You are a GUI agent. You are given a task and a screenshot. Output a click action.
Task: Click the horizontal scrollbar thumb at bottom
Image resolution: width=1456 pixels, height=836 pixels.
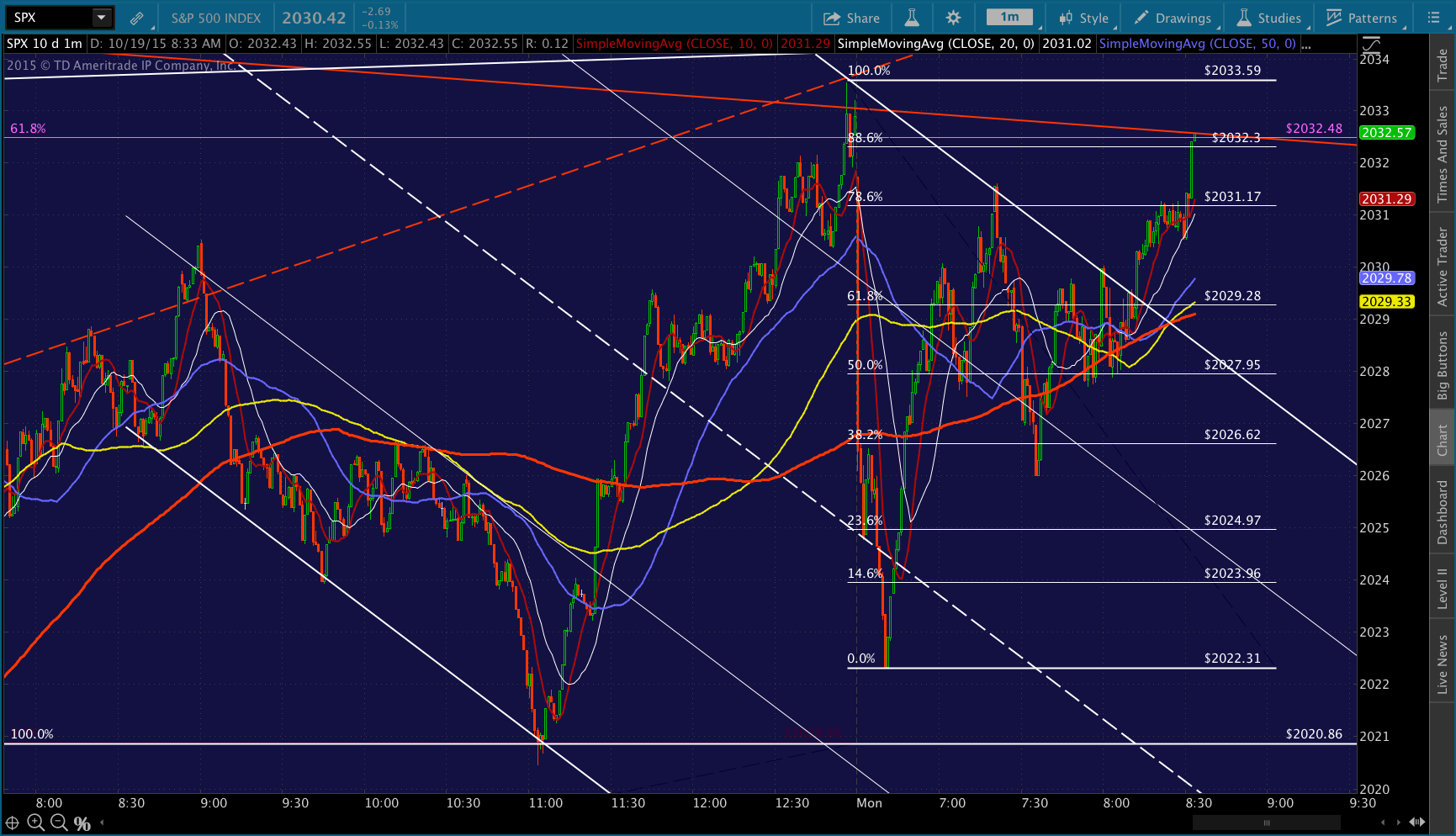(1267, 823)
